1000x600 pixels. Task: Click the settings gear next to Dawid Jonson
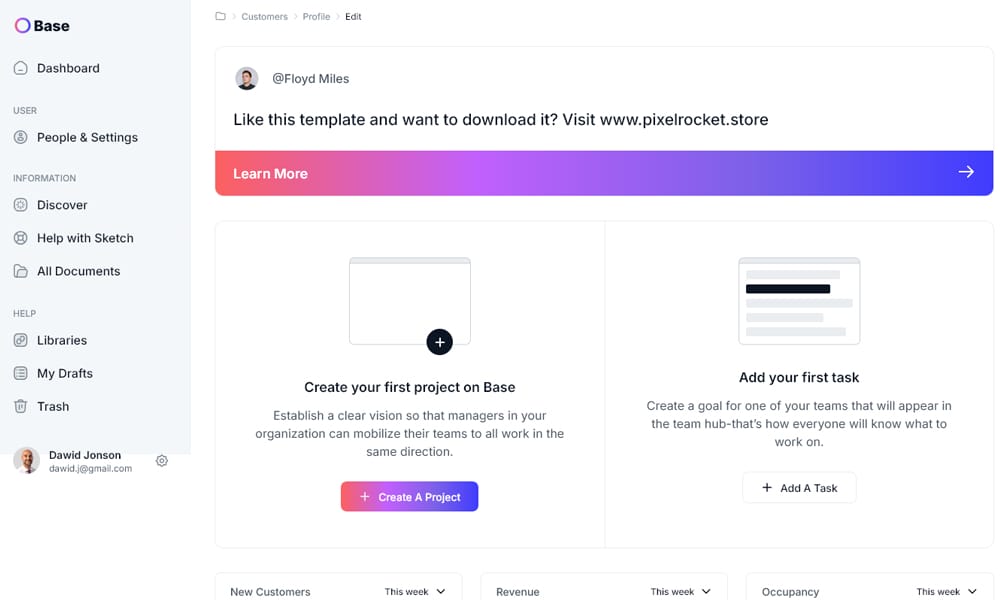point(162,461)
